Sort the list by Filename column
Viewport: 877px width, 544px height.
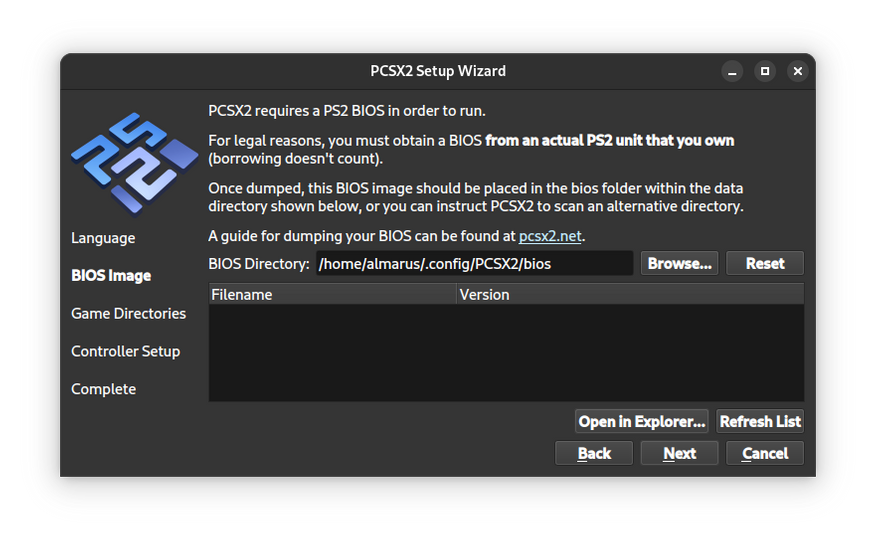point(333,295)
